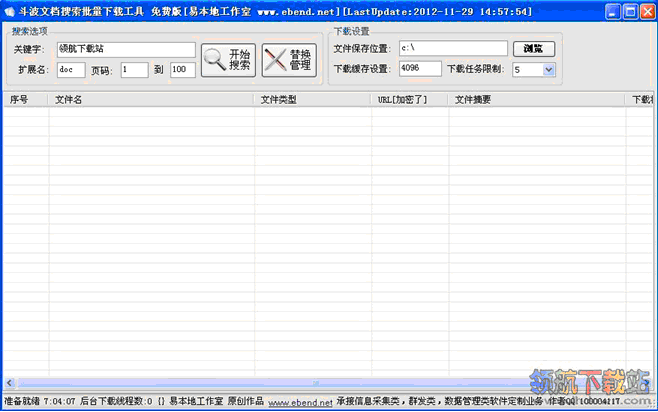The image size is (658, 412).
Task: Click the 开始搜索 magnifier button
Action: pos(228,60)
